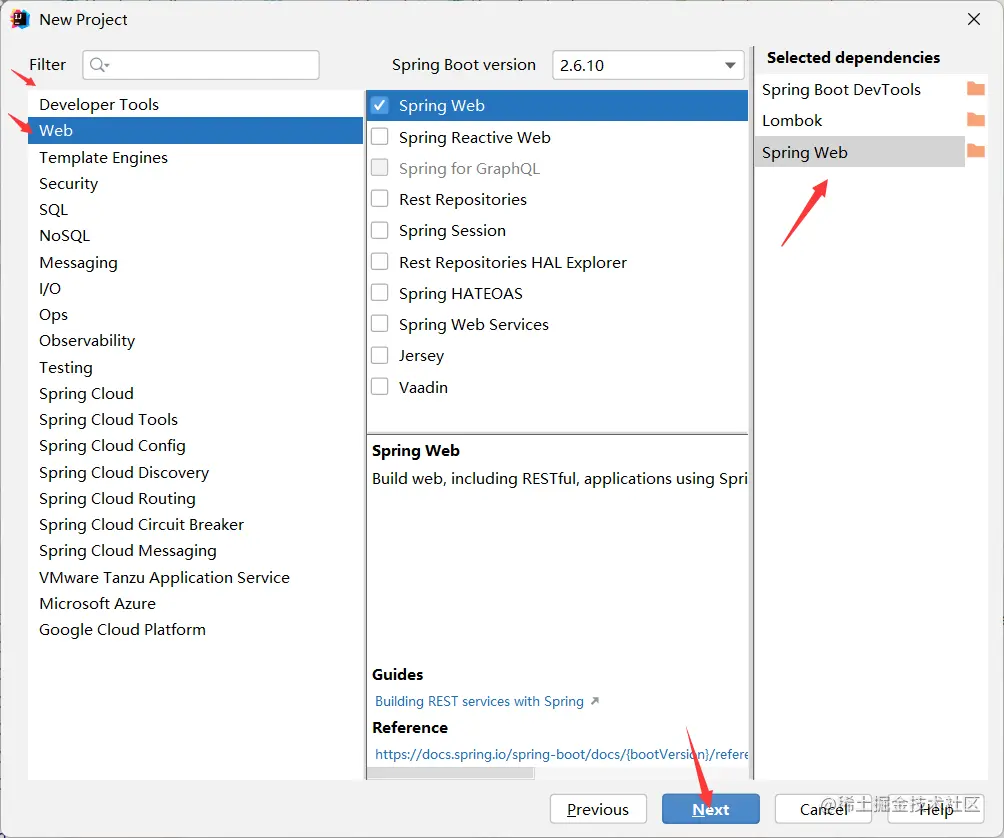Open Building REST services with Spring guide

tap(479, 701)
